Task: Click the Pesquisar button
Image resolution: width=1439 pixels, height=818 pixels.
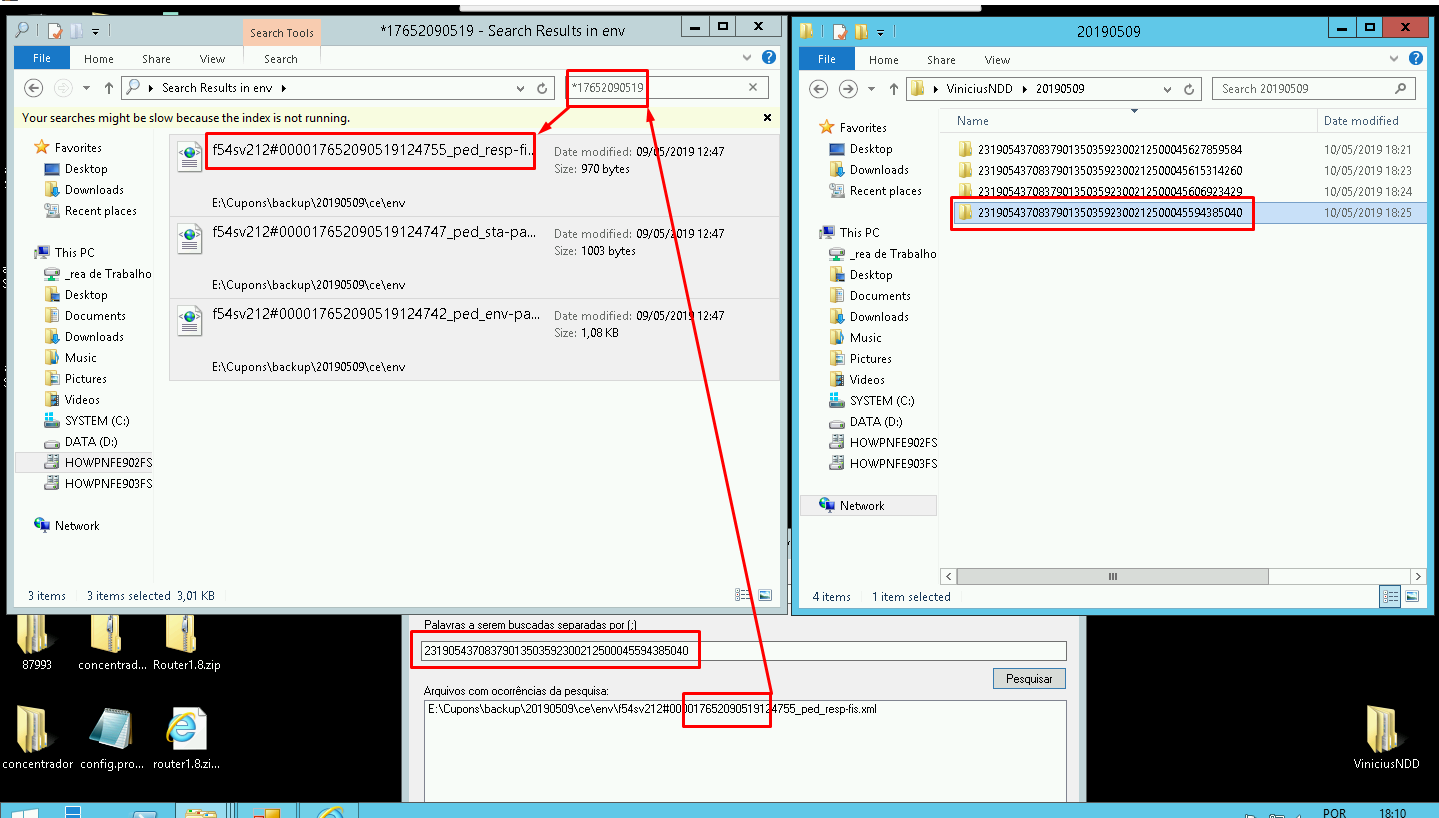Action: [x=1029, y=679]
